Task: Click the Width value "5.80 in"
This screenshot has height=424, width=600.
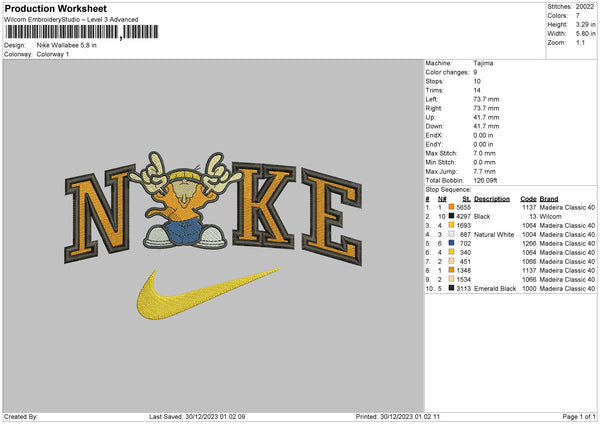Action: coord(586,34)
